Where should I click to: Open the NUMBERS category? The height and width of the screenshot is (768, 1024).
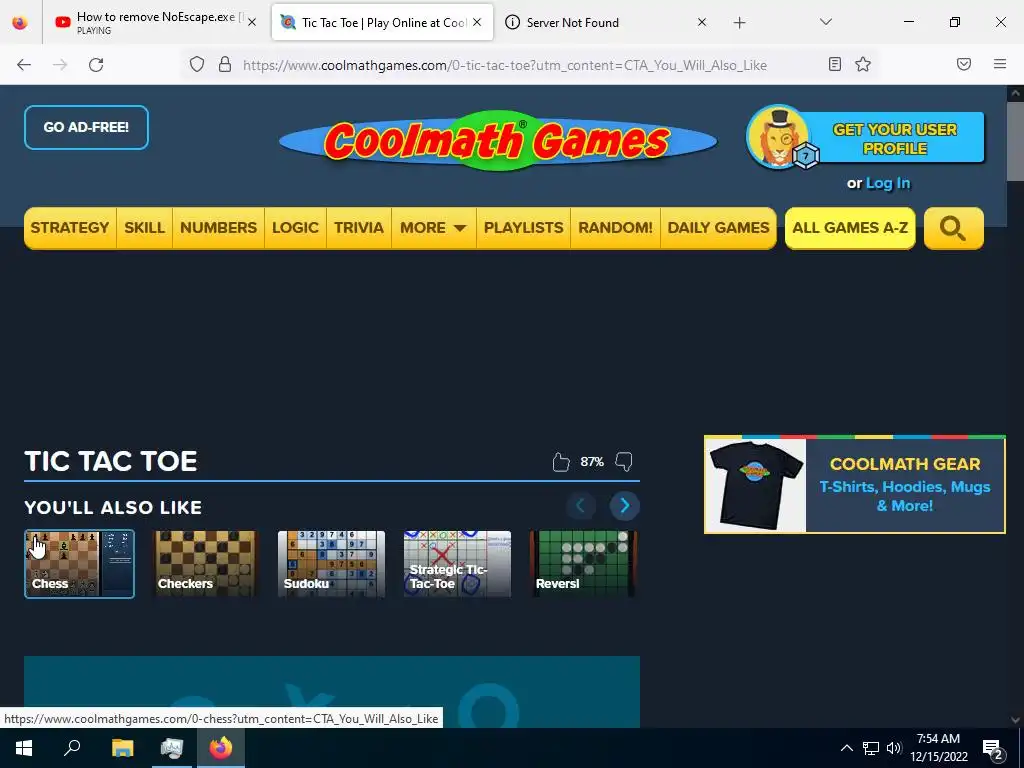point(219,228)
